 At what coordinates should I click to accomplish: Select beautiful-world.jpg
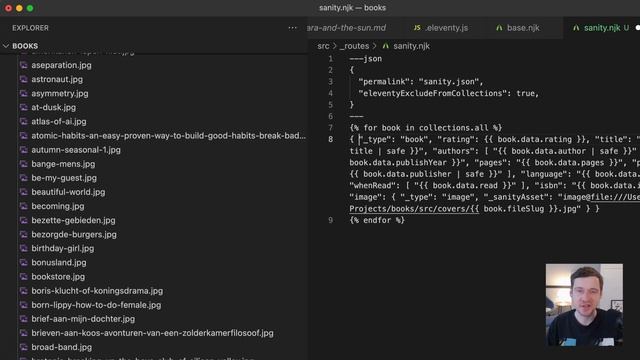[x=68, y=192]
